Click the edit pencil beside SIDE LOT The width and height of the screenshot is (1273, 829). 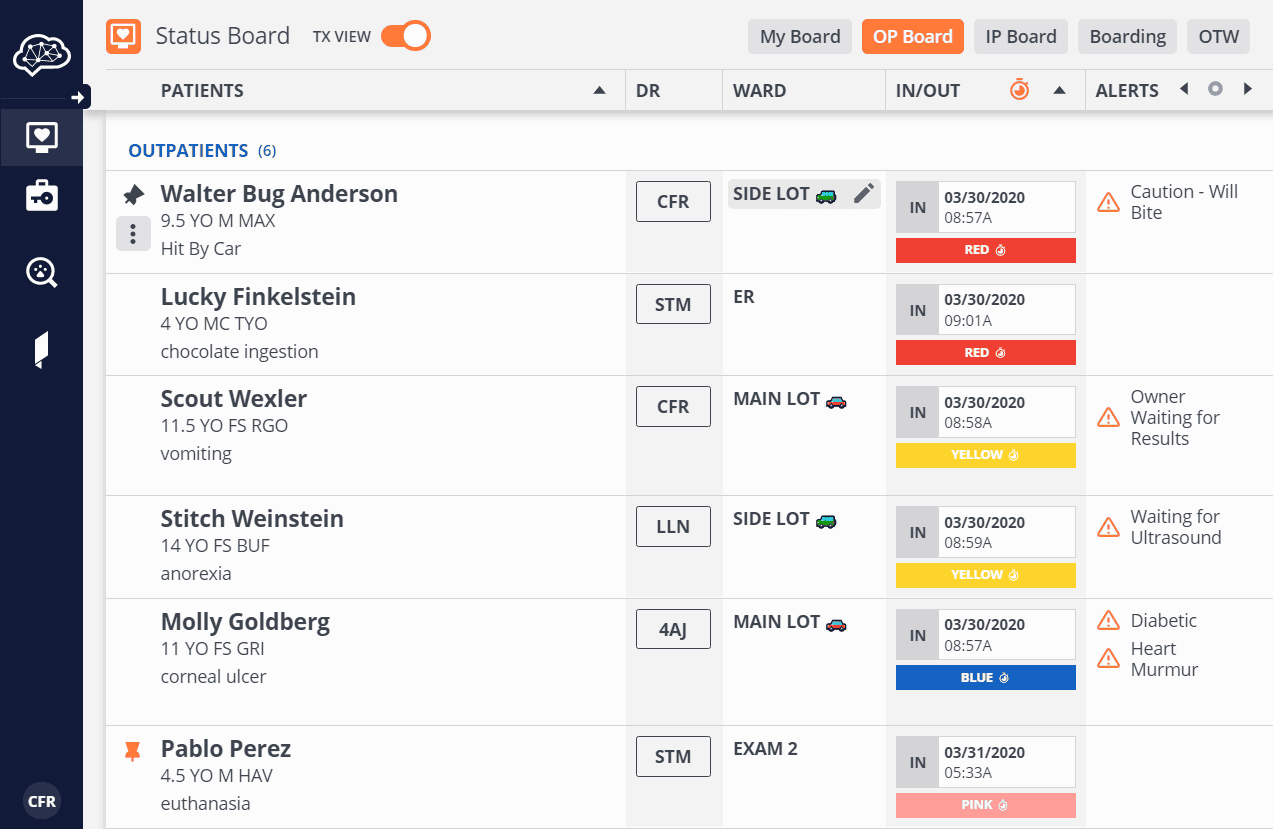[x=864, y=194]
